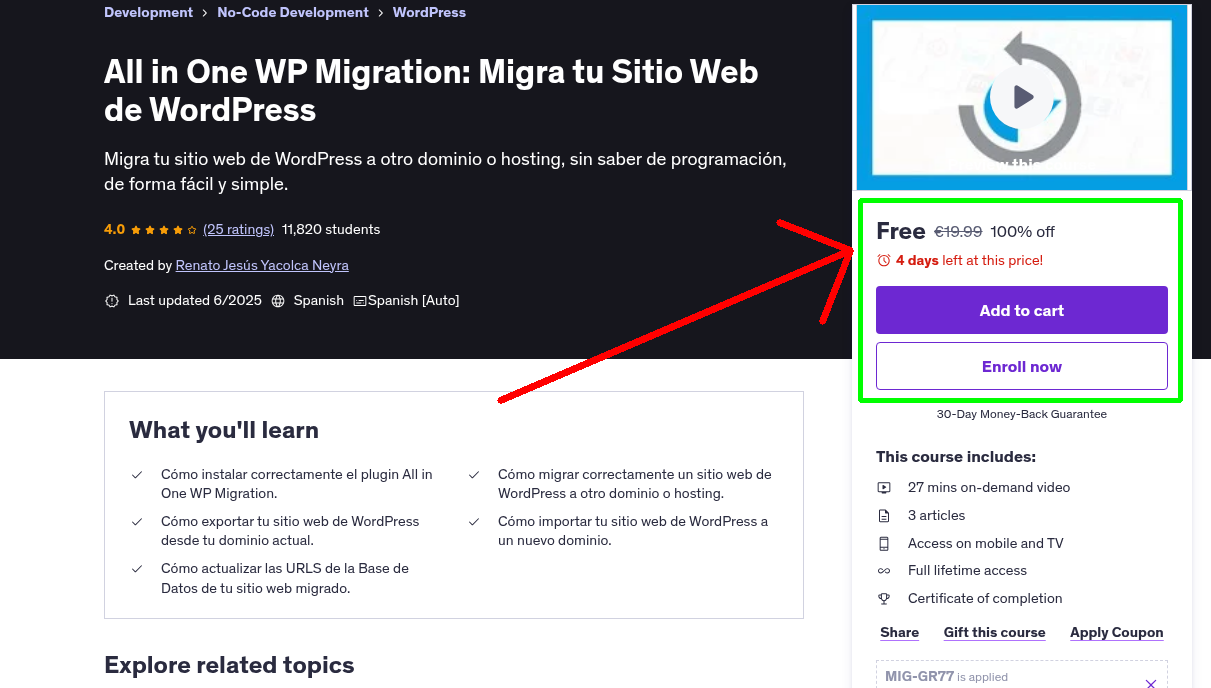Screen dimensions: 1211x688
Task: Click checkmark beside 'Cómo migrar correctamente'
Action: click(474, 475)
